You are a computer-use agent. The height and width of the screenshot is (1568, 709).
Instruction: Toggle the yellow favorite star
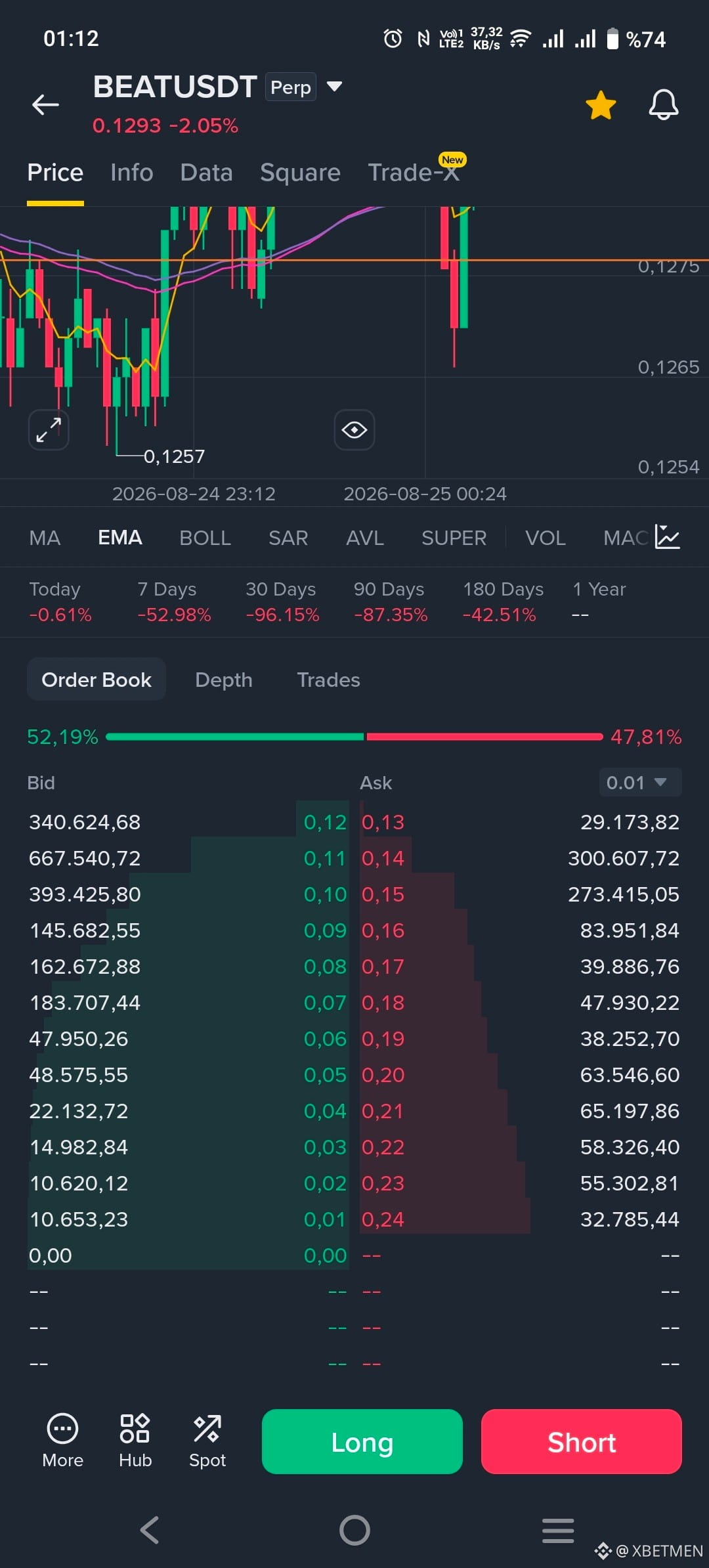(x=601, y=105)
